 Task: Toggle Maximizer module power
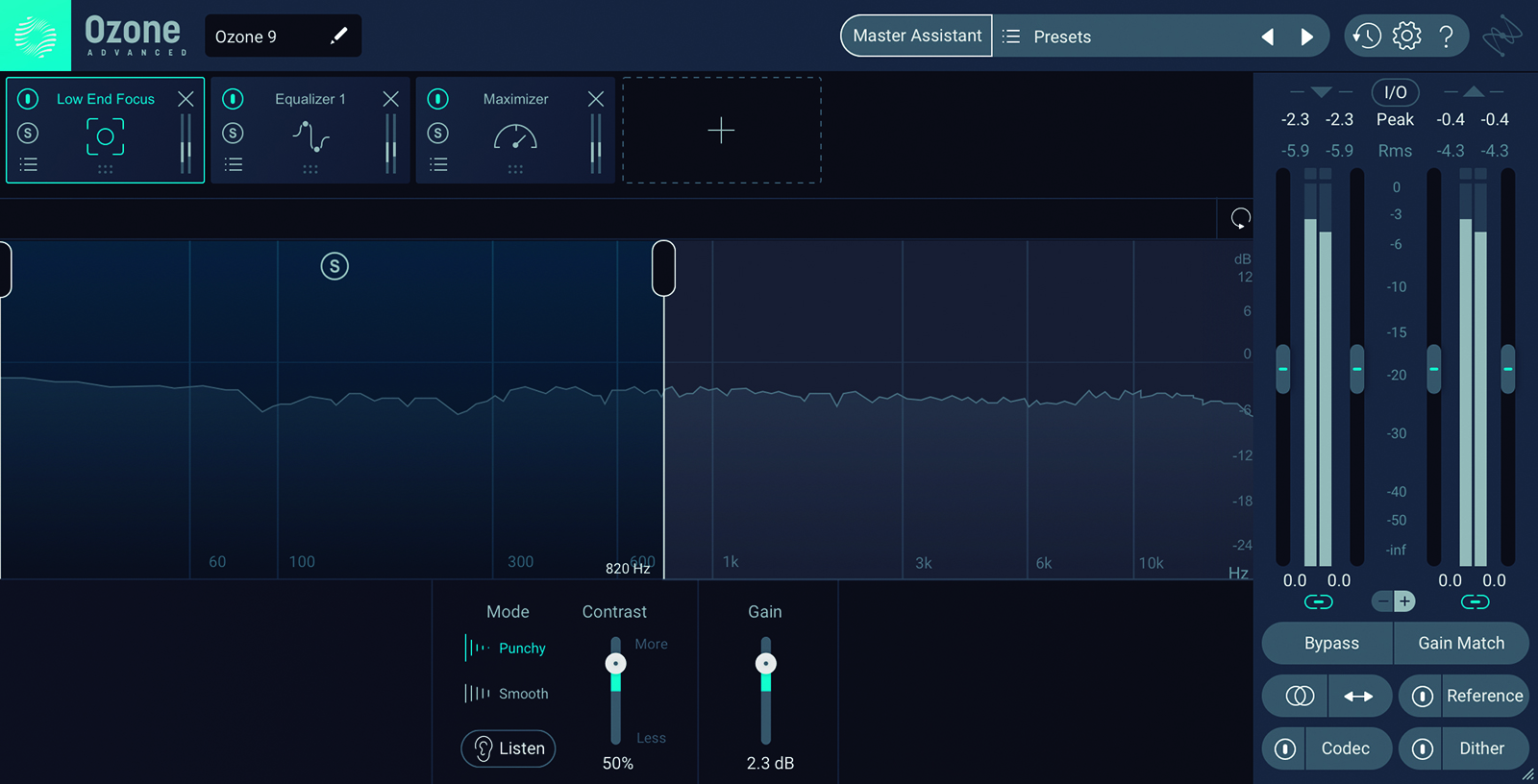(437, 98)
